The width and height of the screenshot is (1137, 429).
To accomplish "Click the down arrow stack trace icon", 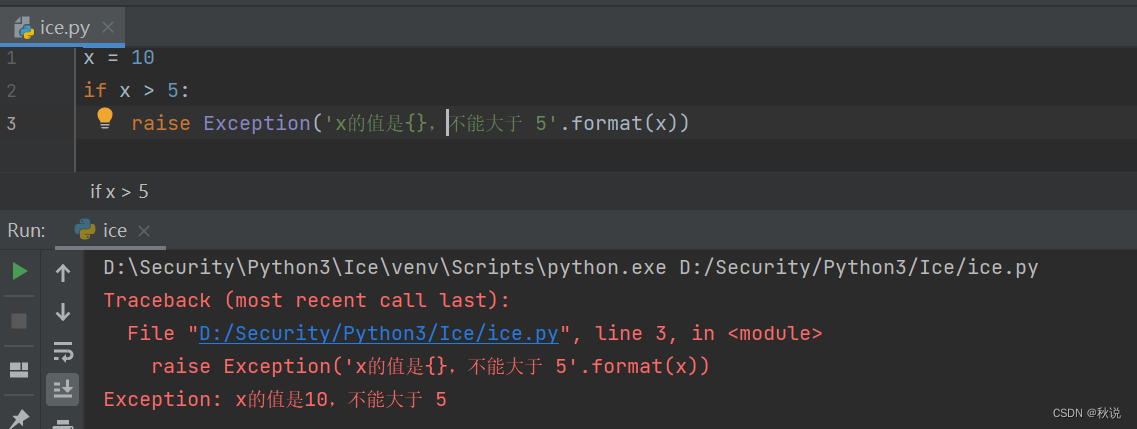I will [x=63, y=312].
